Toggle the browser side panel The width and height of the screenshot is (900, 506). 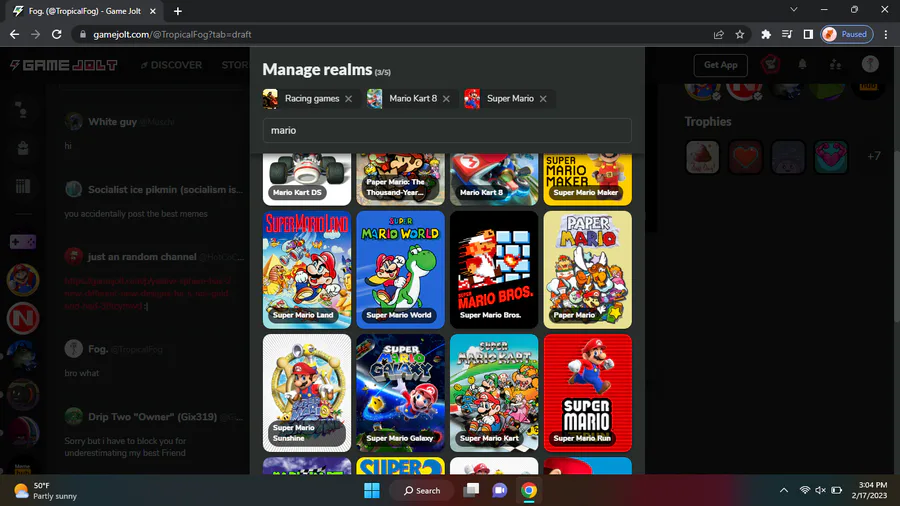coord(808,34)
